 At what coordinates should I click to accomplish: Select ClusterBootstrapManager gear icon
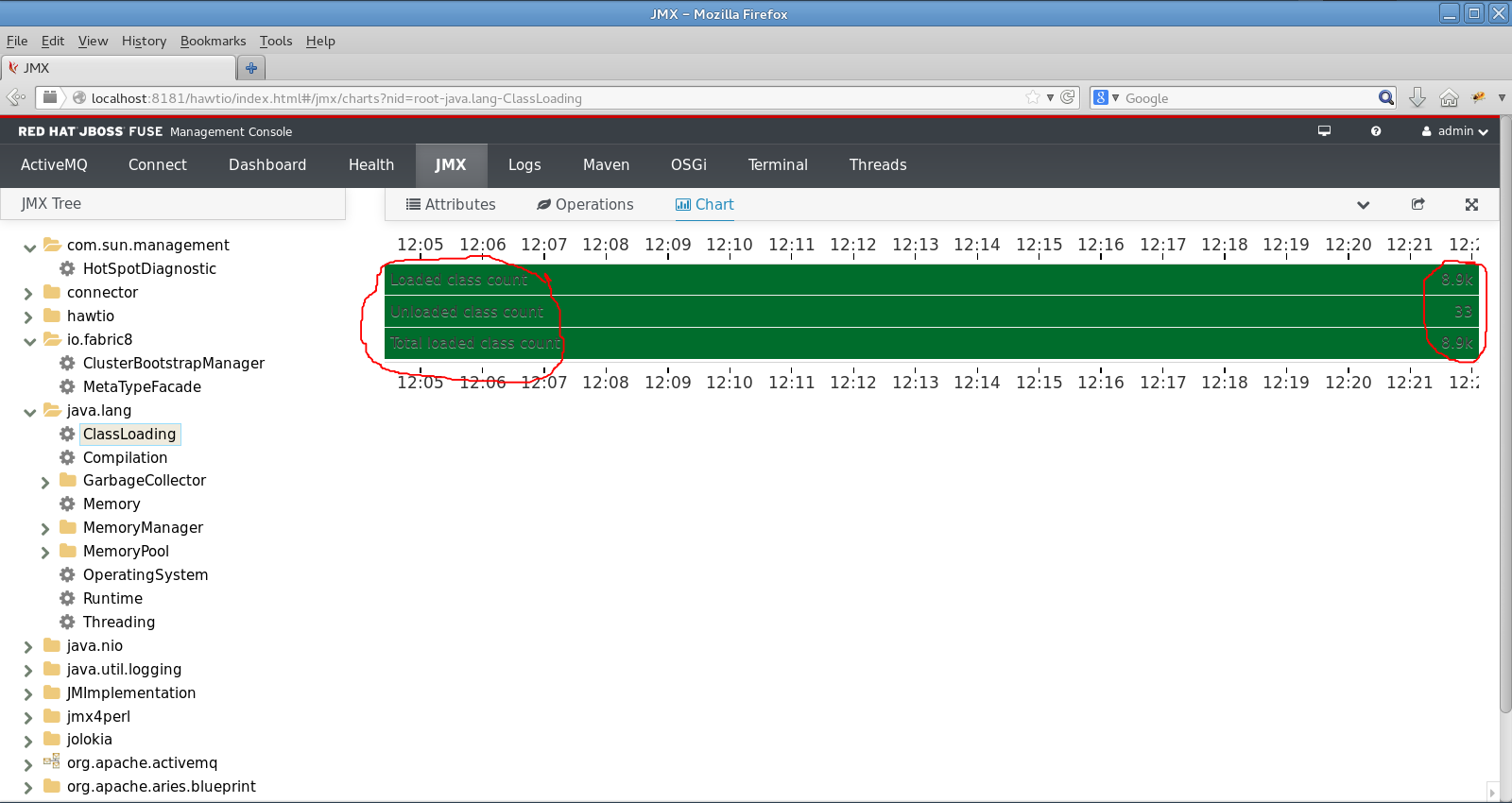(67, 363)
